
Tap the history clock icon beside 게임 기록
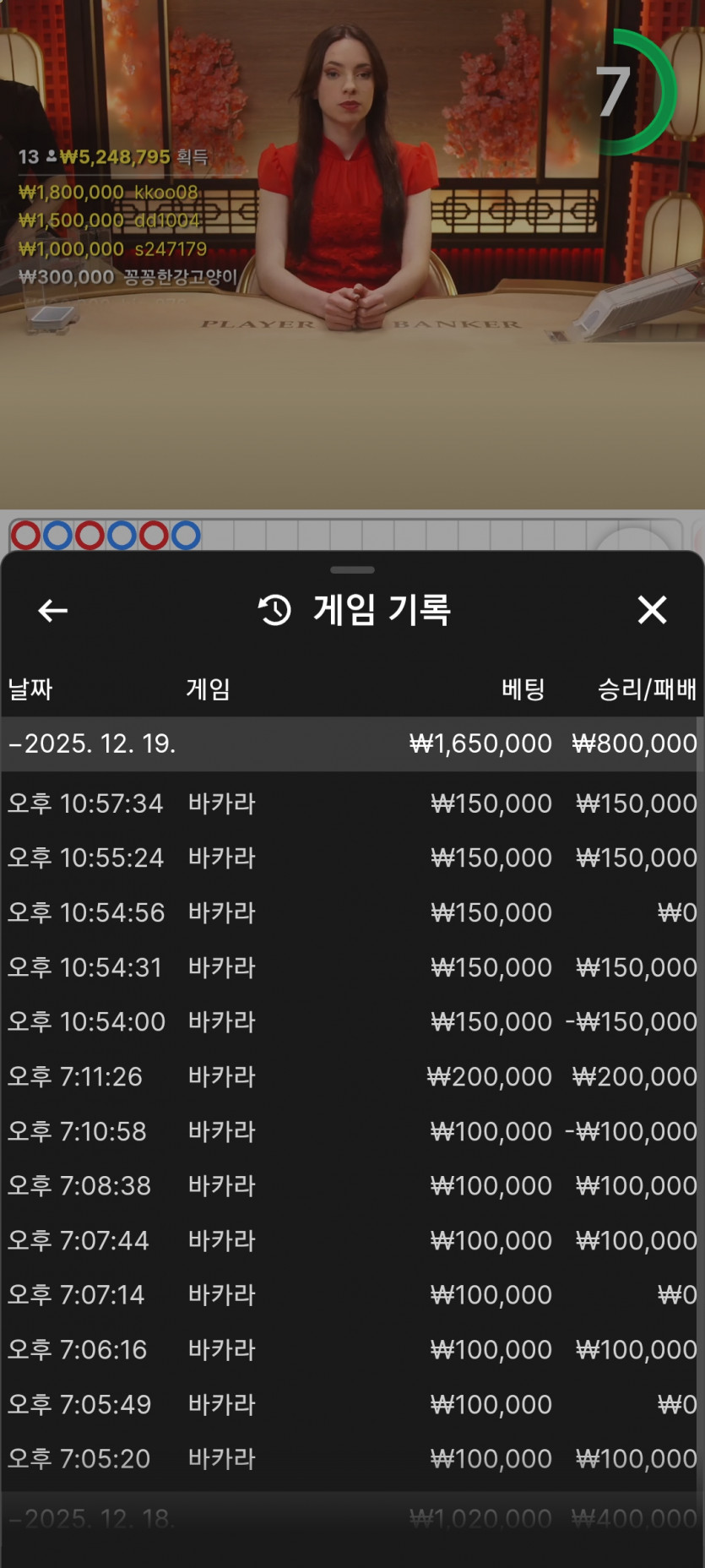(274, 610)
